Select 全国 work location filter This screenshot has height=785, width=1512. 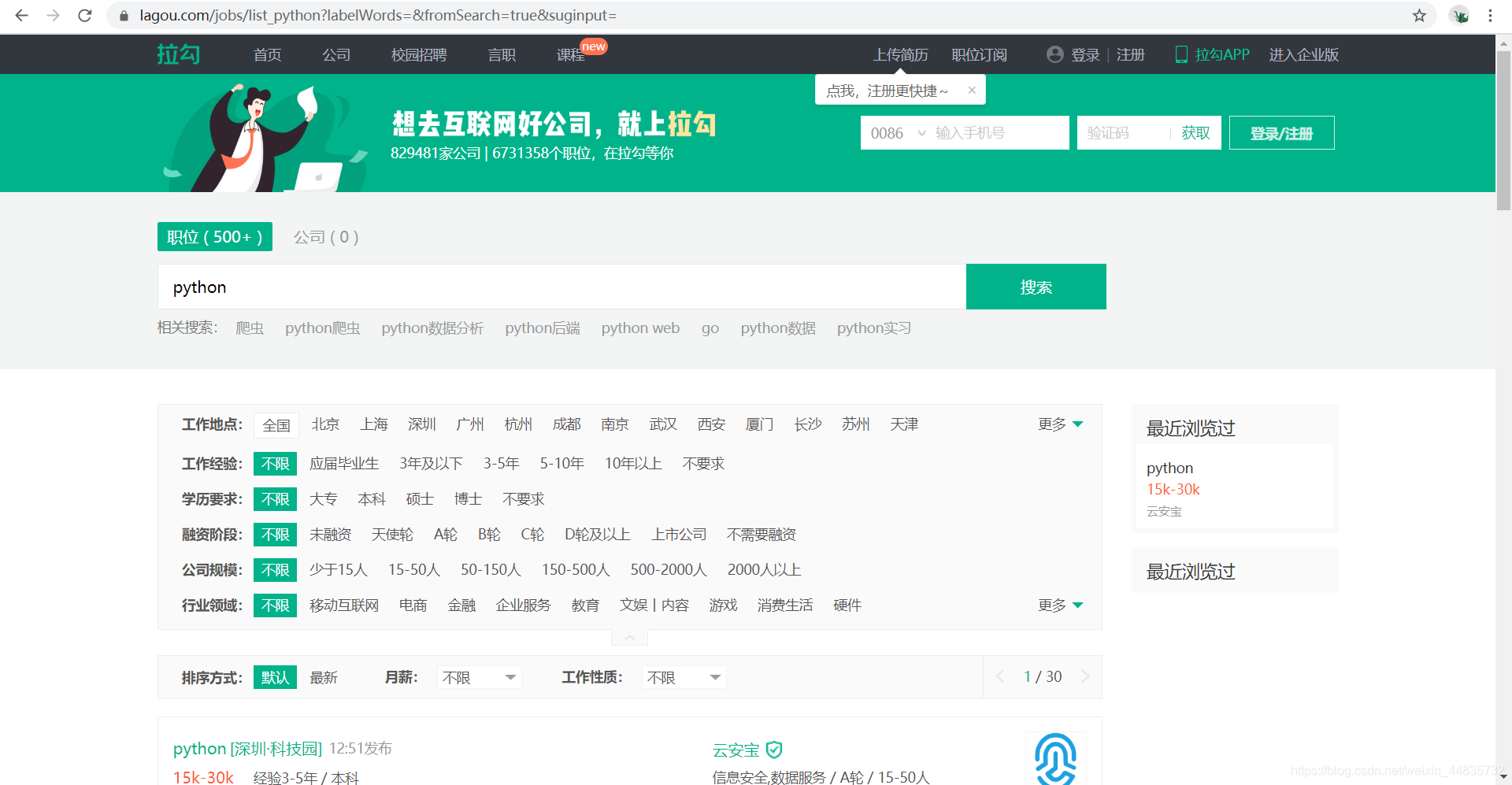276,425
